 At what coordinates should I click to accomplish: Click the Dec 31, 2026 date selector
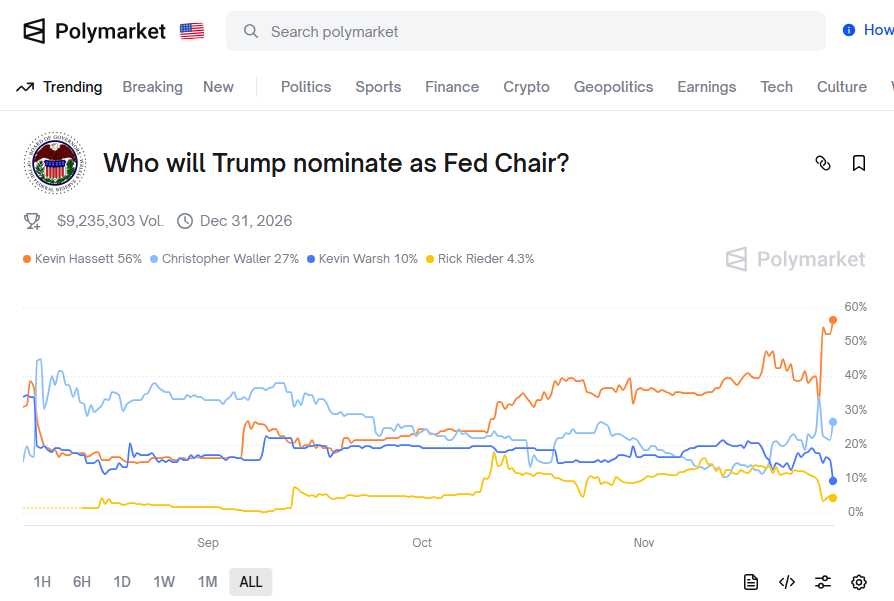[x=244, y=221]
